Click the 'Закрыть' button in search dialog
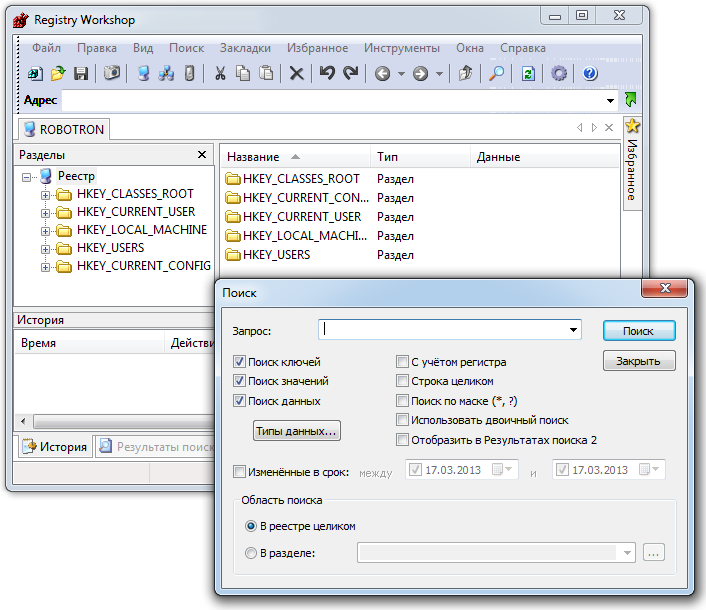 pyautogui.click(x=638, y=361)
